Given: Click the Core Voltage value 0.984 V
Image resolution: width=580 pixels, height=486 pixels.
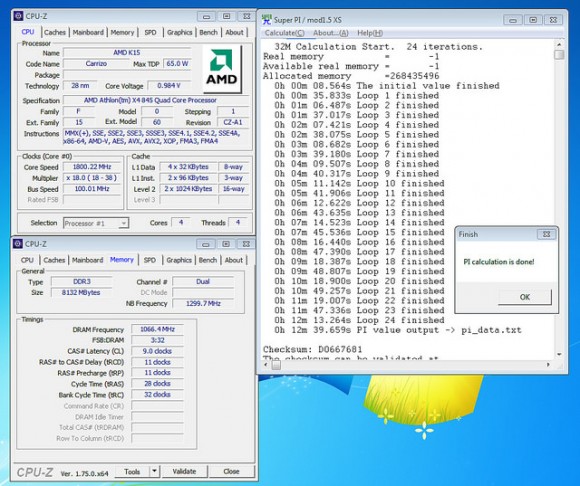Looking at the screenshot, I should click(x=169, y=86).
